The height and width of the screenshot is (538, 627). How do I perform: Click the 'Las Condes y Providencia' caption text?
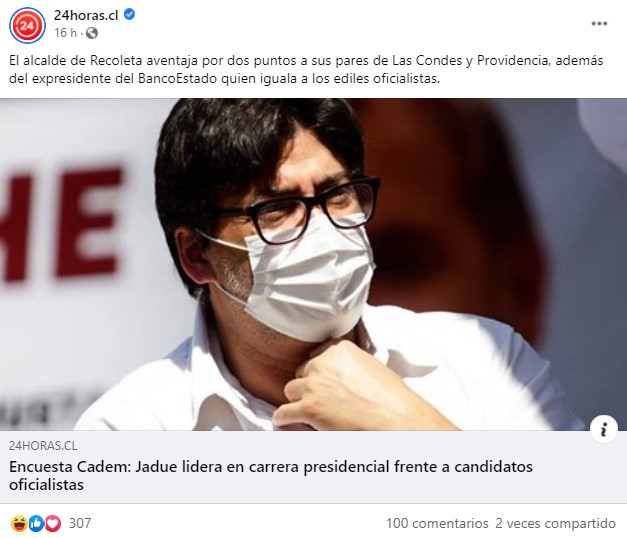click(x=469, y=60)
